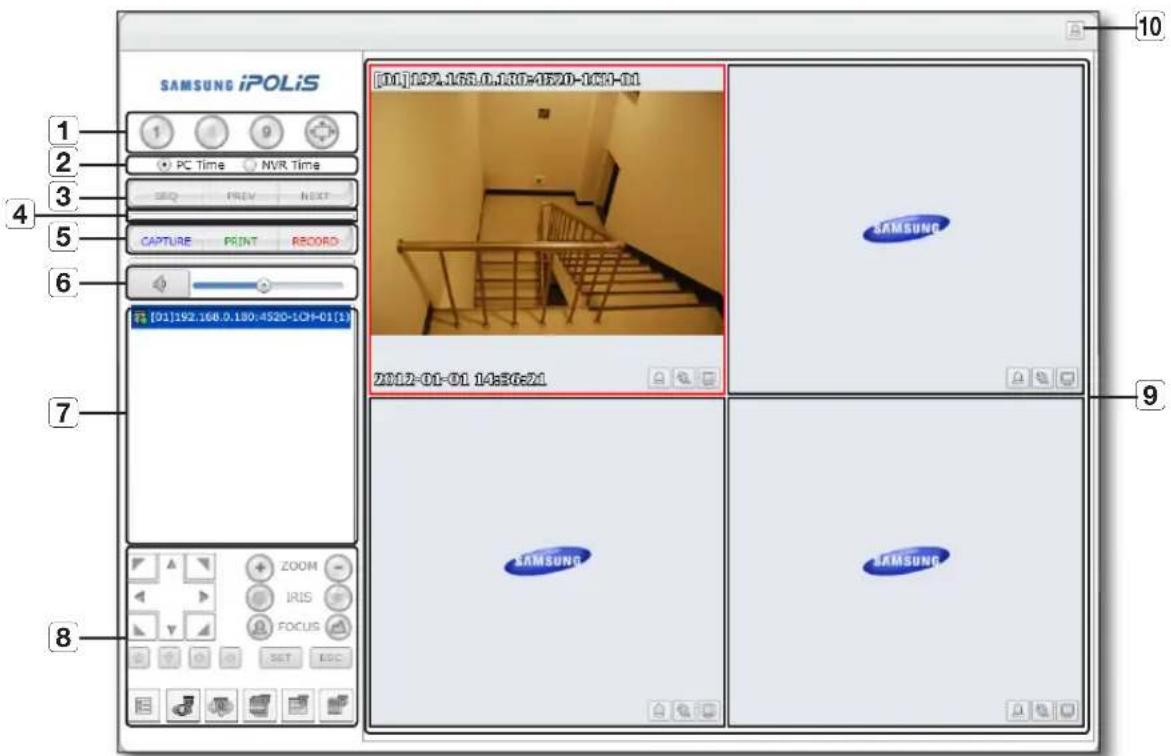Image resolution: width=1171 pixels, height=756 pixels.
Task: Pan the camera up with the up arrow
Action: [172, 566]
